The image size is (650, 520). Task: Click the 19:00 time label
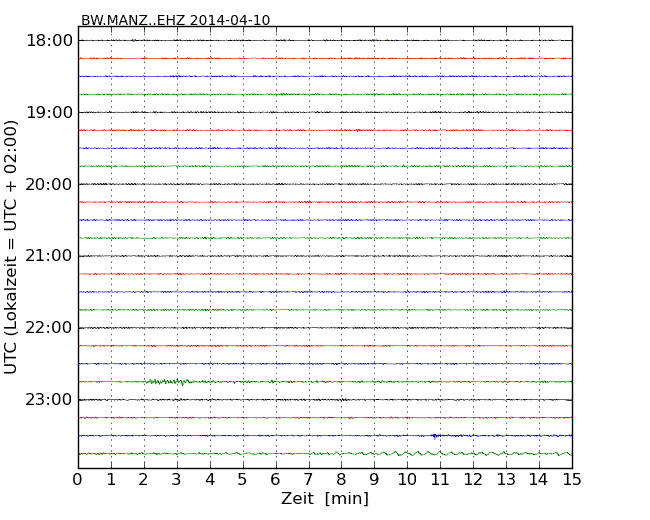click(x=49, y=112)
